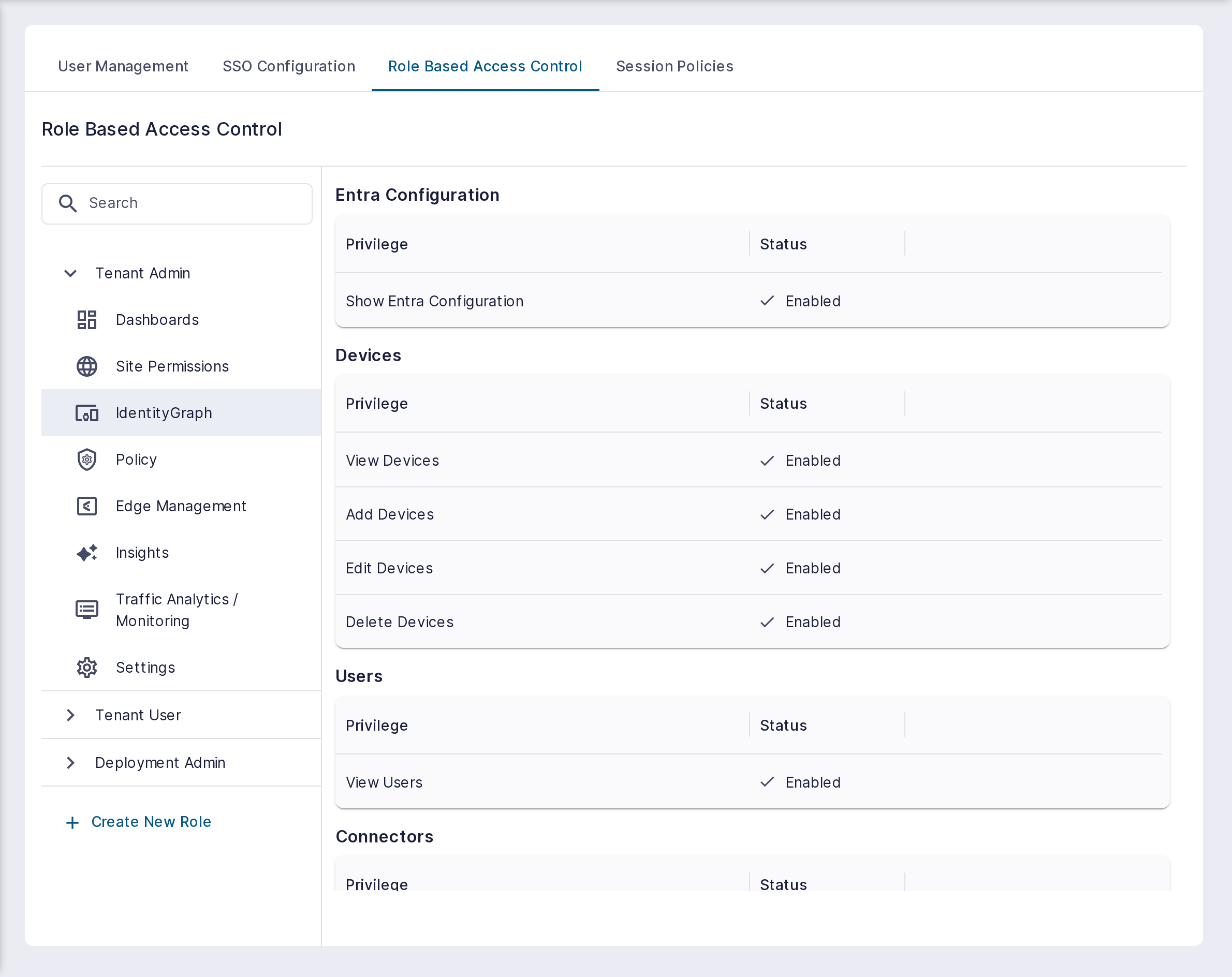Expand the Tenant User role
Image resolution: width=1232 pixels, height=977 pixels.
(x=70, y=715)
